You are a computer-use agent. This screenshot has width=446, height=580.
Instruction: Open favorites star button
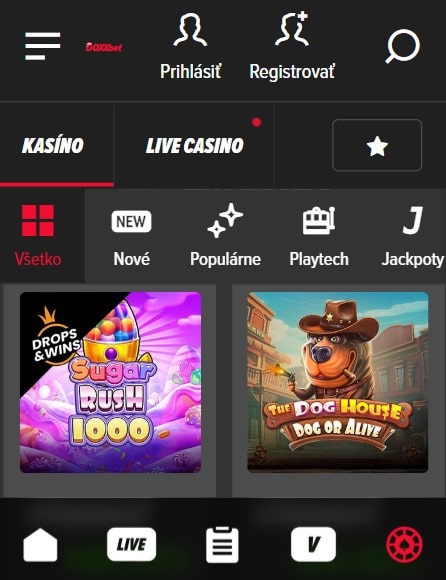[x=377, y=145]
